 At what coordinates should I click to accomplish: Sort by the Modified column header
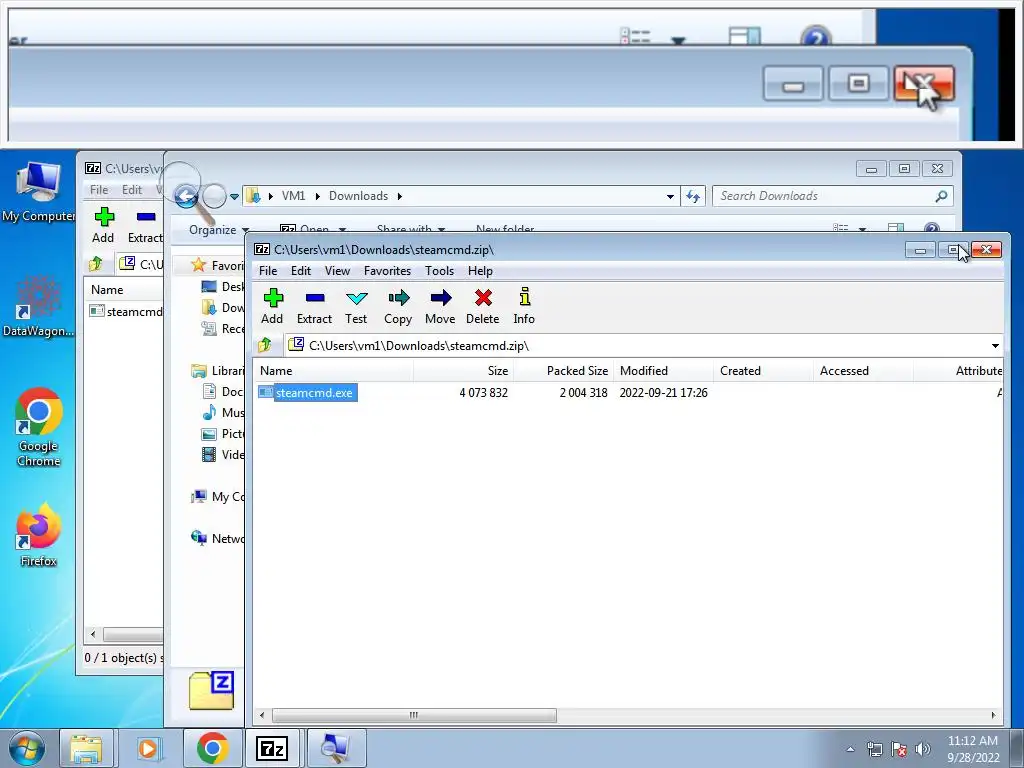click(664, 371)
